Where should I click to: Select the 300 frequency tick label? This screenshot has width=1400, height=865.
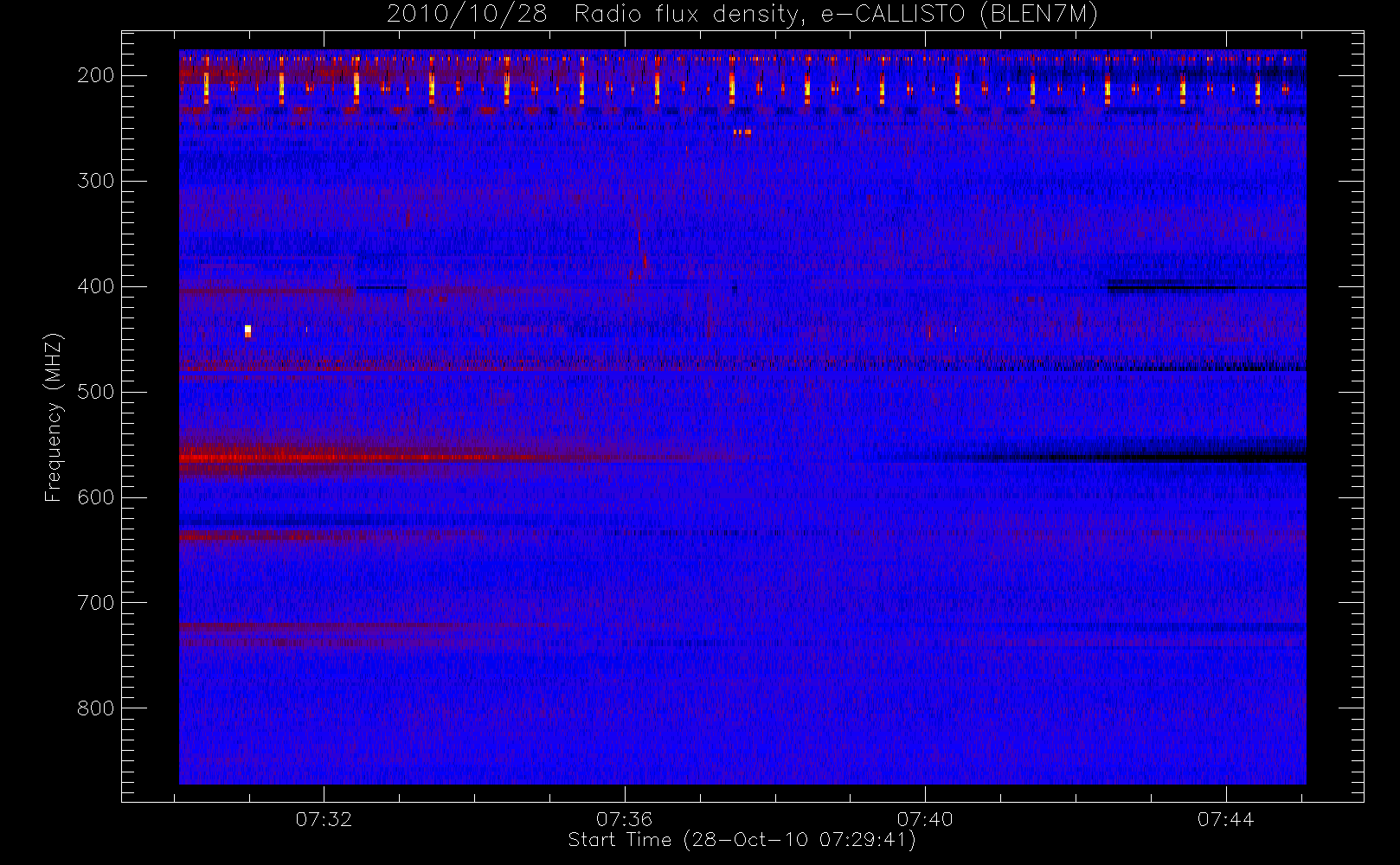point(96,181)
